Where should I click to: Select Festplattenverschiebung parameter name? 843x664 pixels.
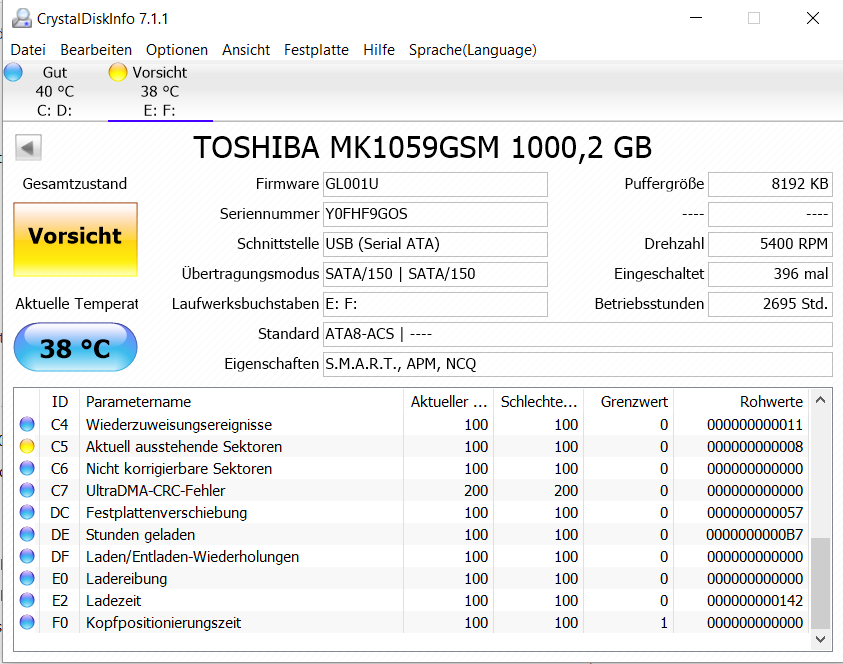coord(167,513)
